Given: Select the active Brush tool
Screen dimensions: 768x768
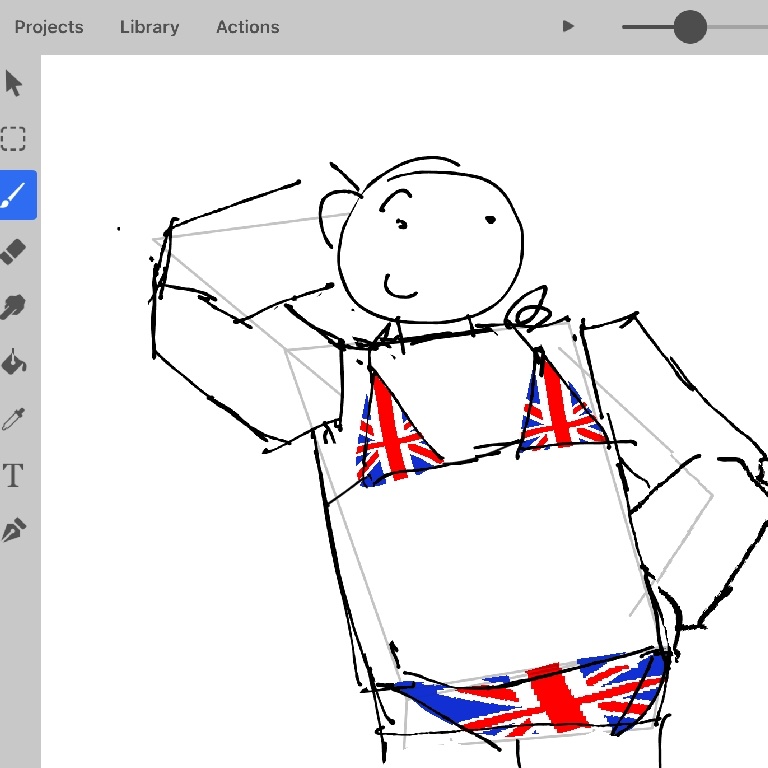Looking at the screenshot, I should tap(16, 195).
